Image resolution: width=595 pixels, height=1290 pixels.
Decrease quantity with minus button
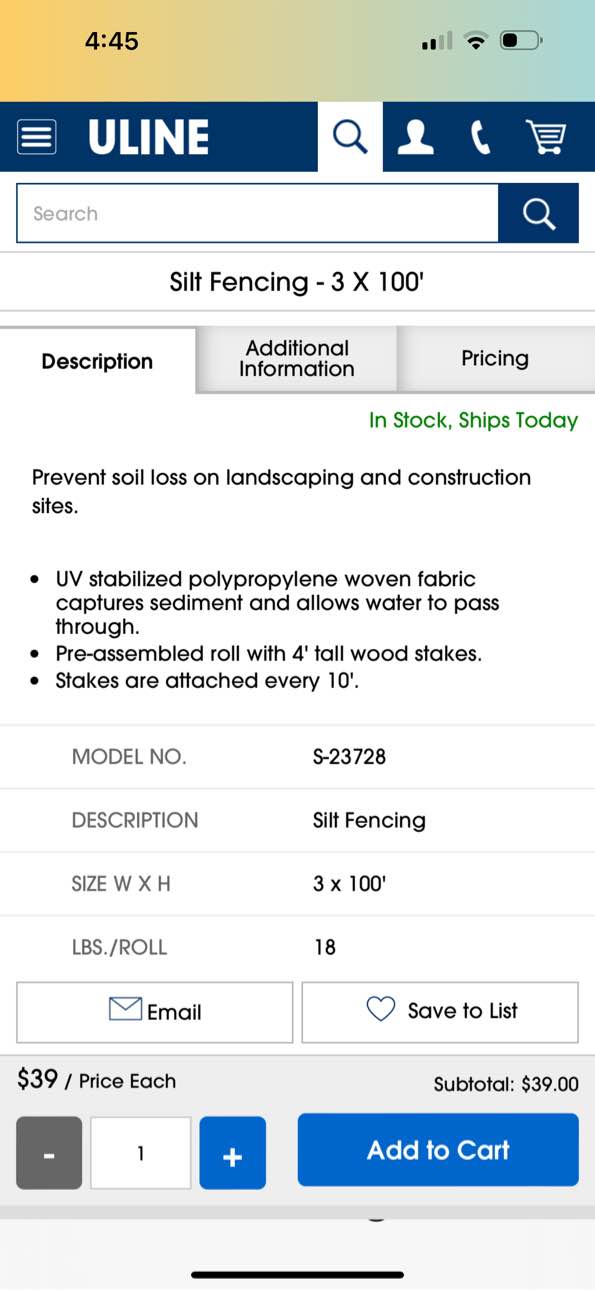49,1153
